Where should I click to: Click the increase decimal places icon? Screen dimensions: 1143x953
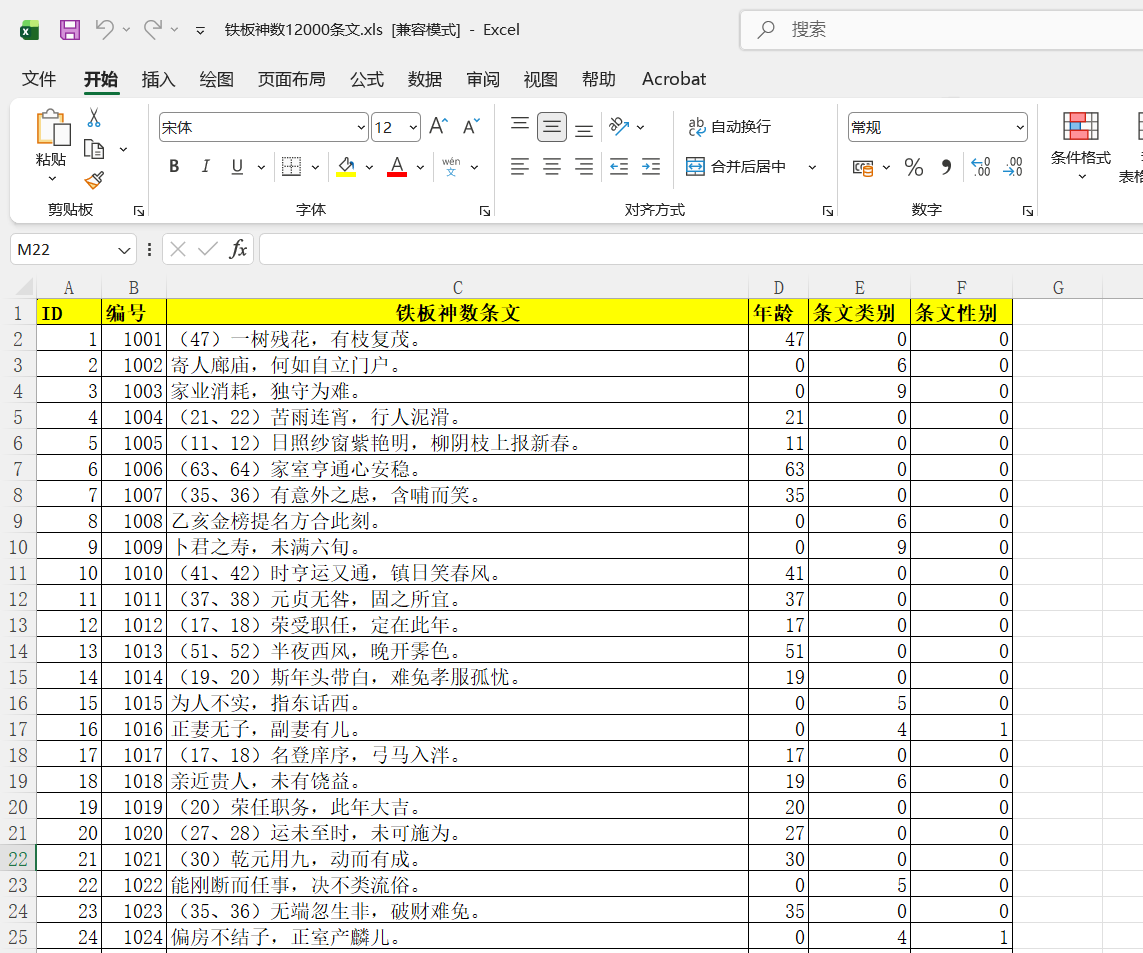(x=981, y=167)
